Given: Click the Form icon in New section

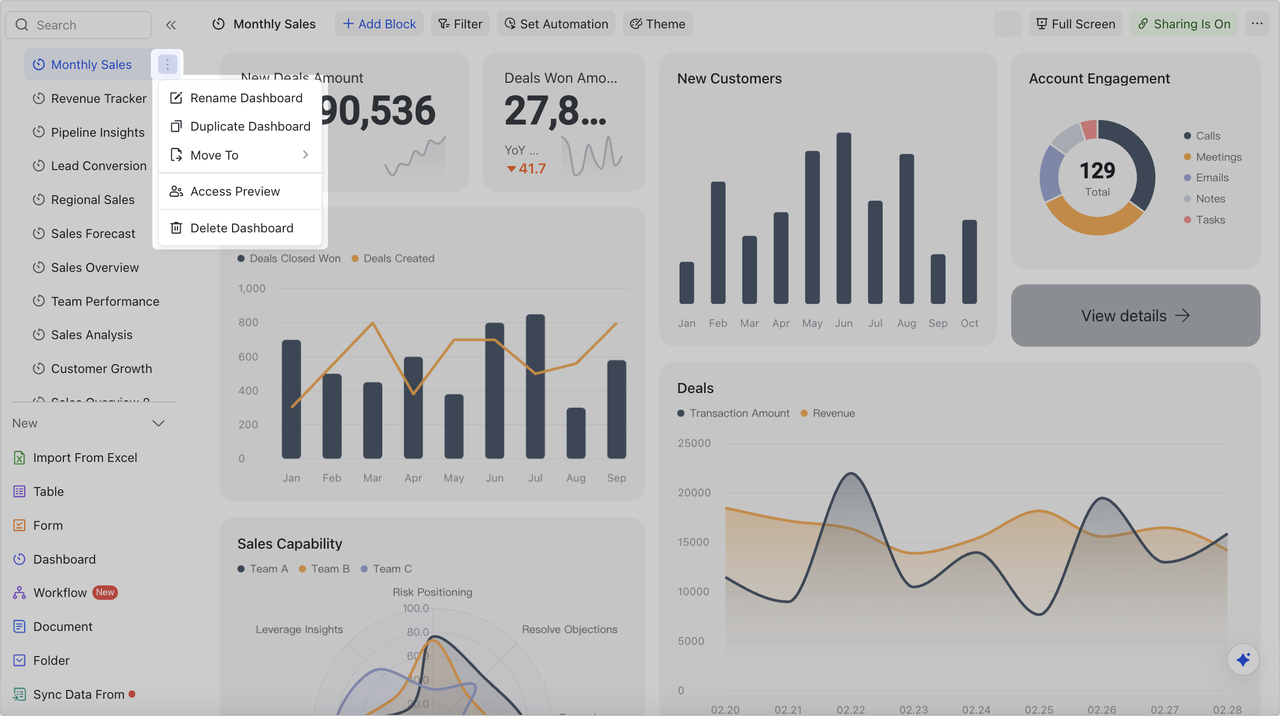Looking at the screenshot, I should tap(19, 526).
